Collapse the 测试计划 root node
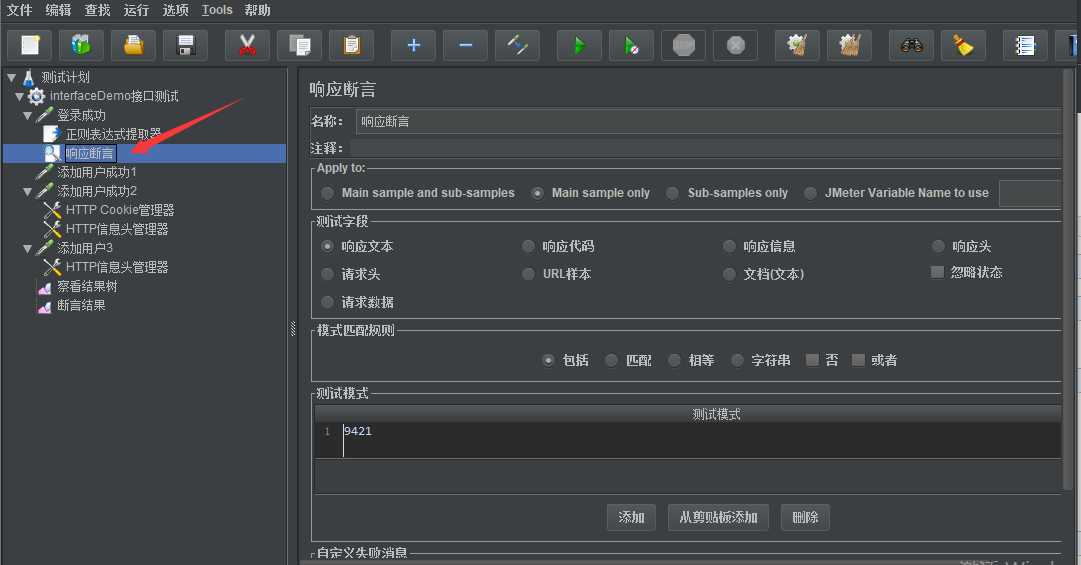The height and width of the screenshot is (565, 1081). pyautogui.click(x=12, y=77)
